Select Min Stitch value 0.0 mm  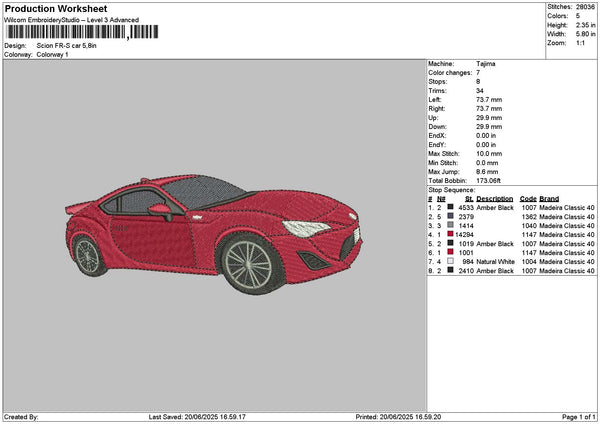pos(487,163)
